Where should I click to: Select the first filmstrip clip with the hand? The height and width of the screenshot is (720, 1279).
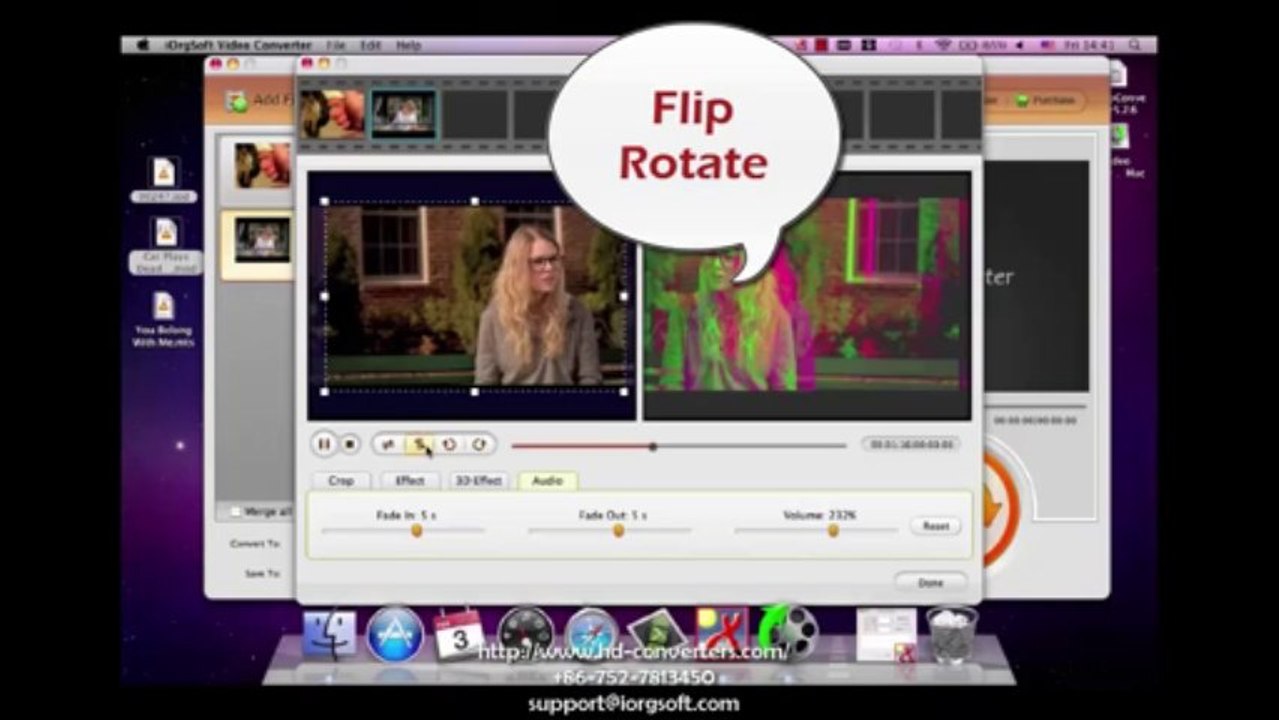(331, 114)
